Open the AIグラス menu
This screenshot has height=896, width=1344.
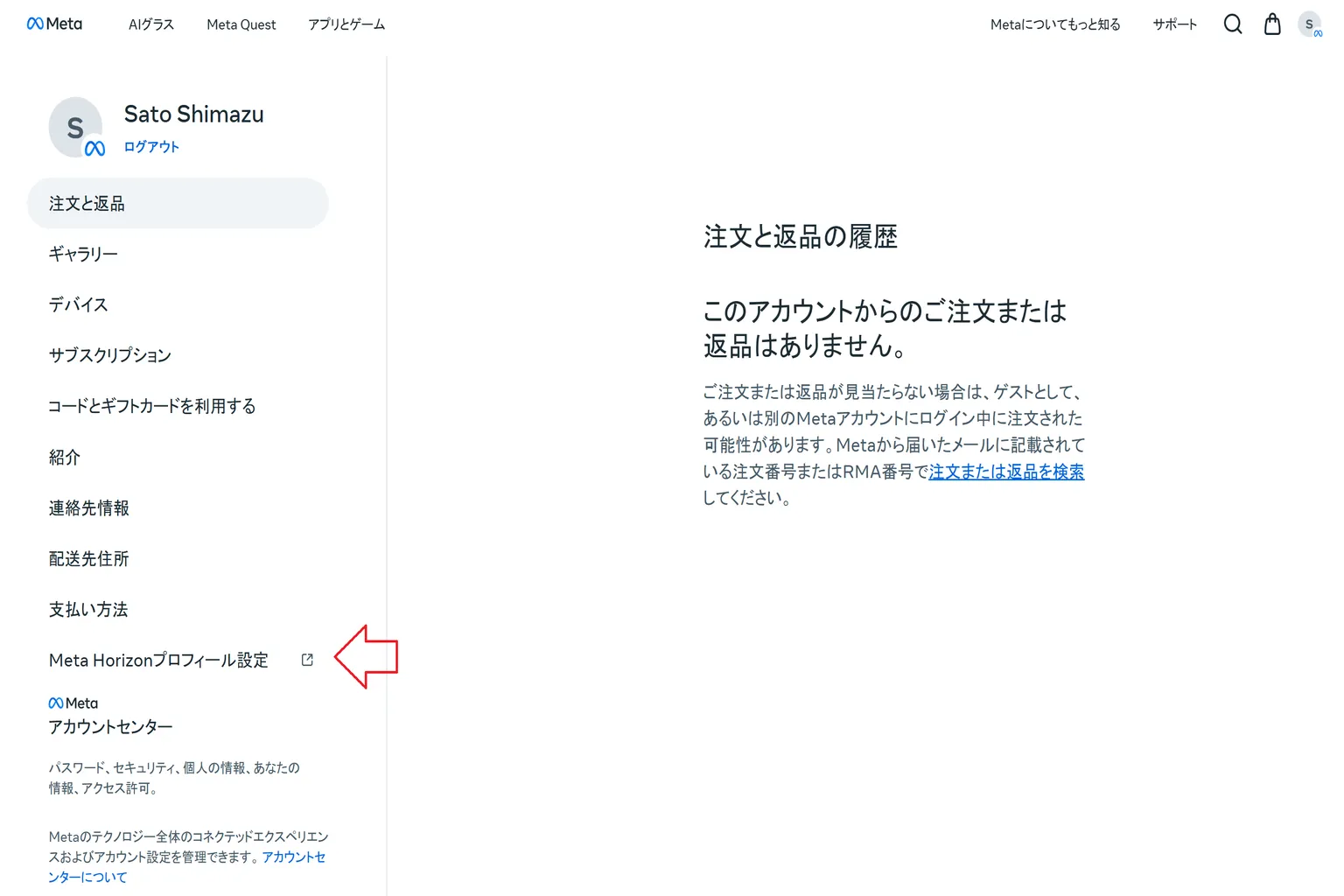151,24
